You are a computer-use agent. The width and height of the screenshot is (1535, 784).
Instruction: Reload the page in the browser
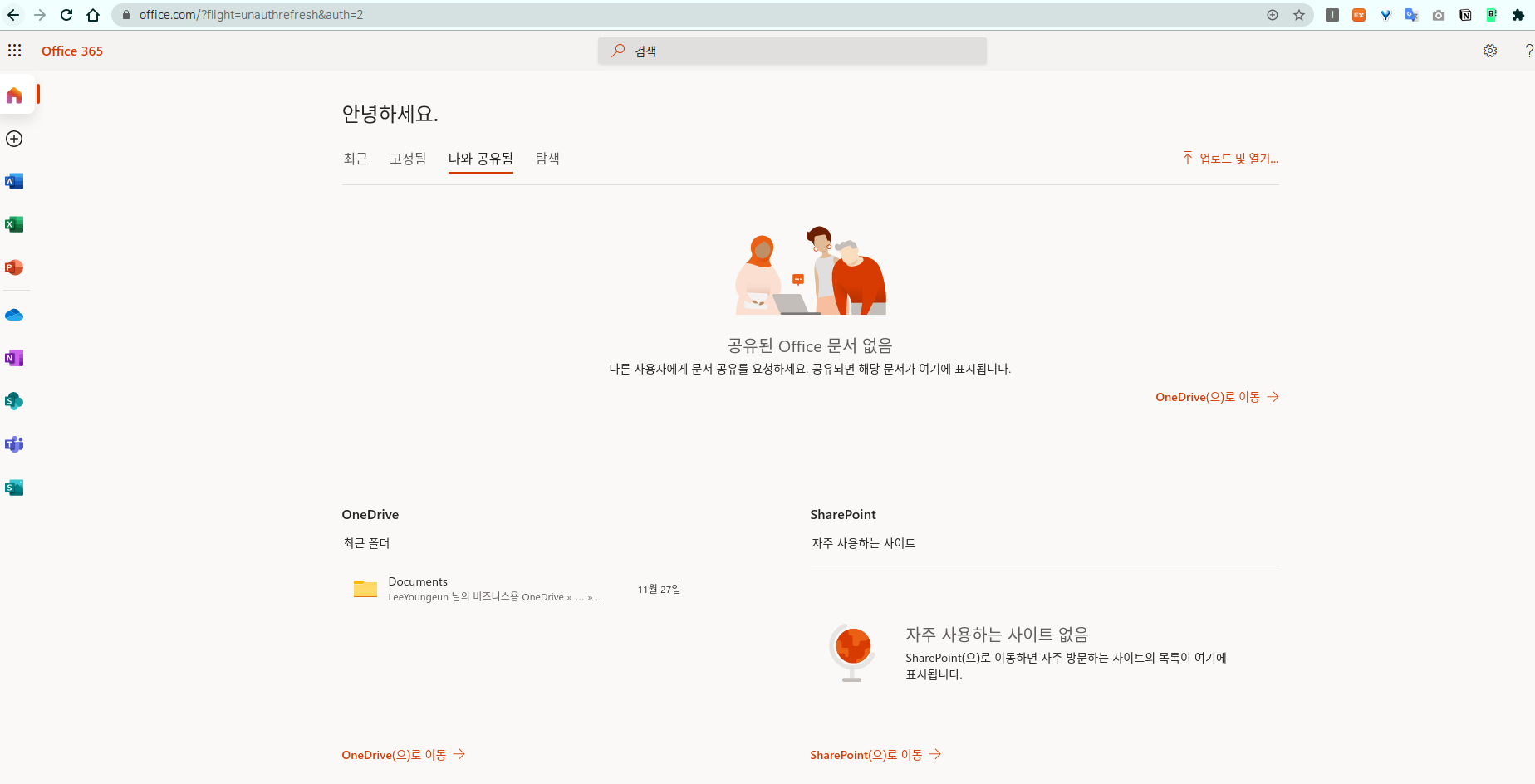(x=66, y=15)
